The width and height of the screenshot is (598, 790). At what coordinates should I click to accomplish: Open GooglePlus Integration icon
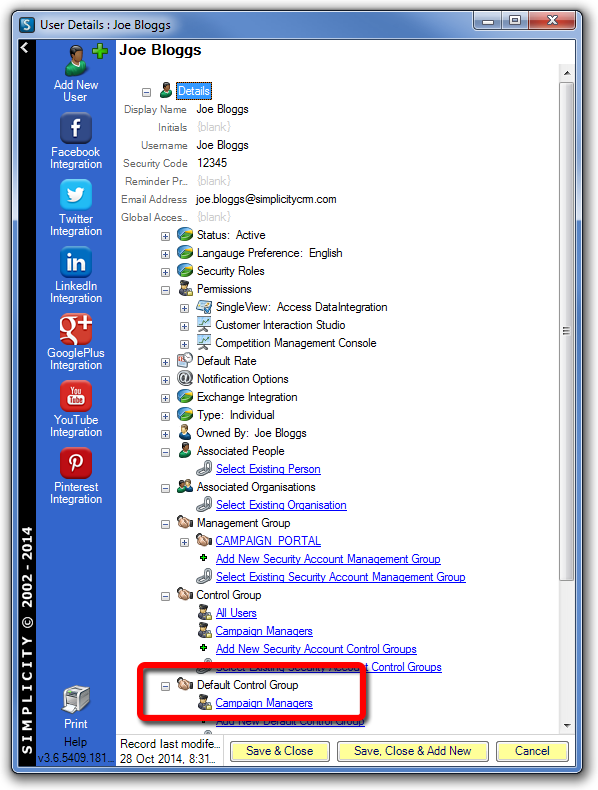click(x=76, y=329)
